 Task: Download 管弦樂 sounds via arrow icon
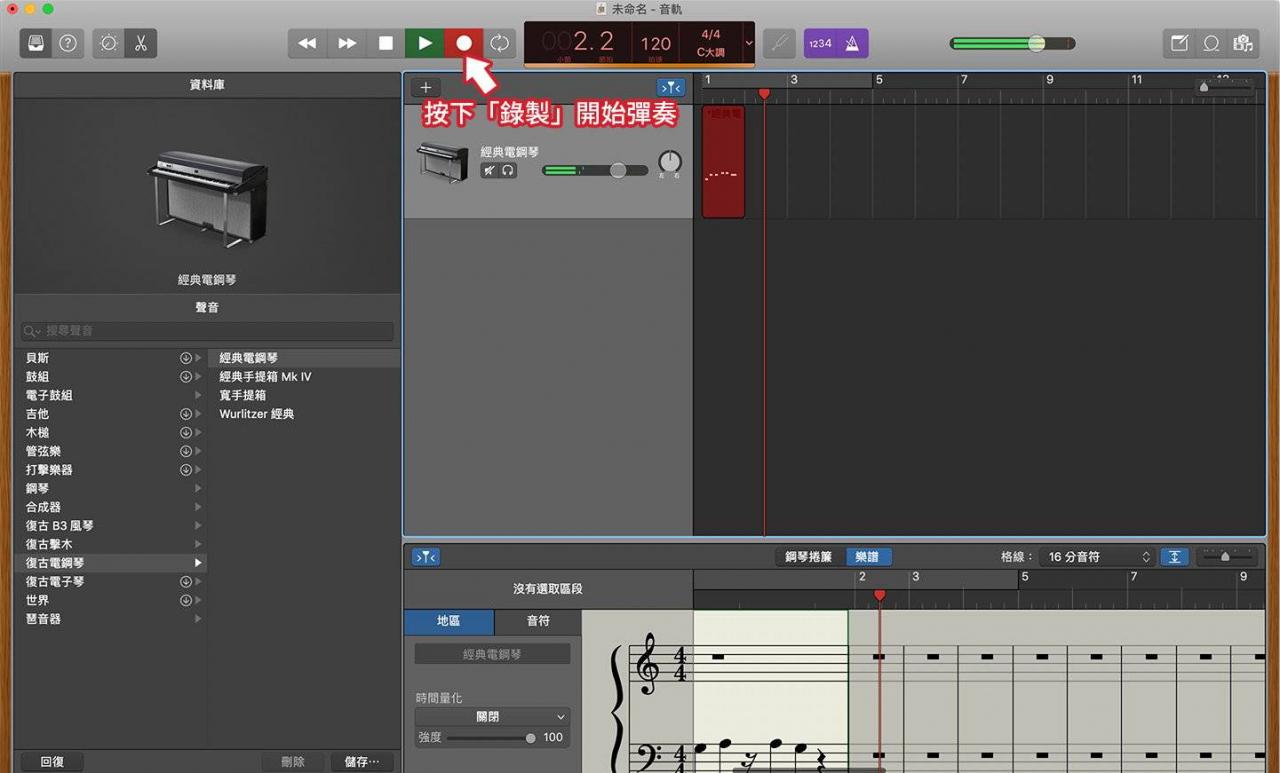tap(185, 451)
